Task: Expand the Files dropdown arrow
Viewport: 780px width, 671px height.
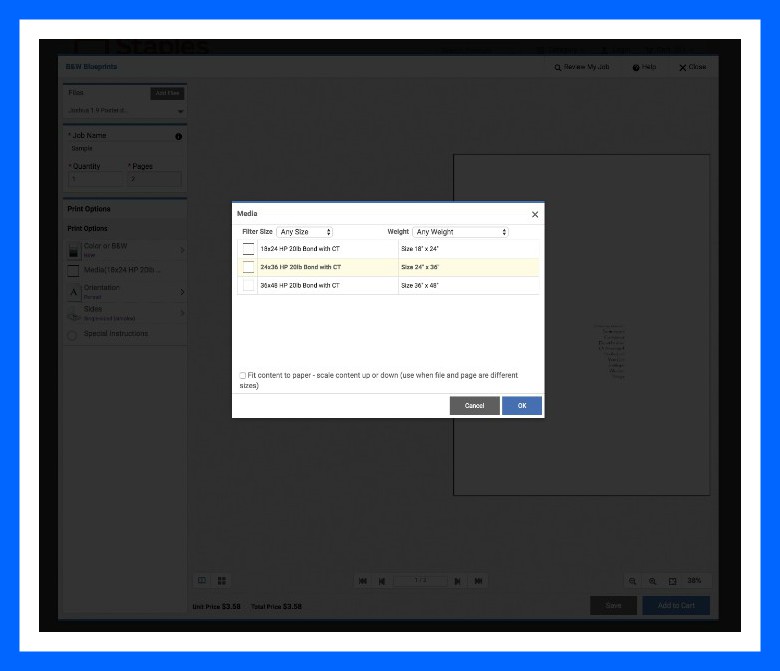Action: coord(180,111)
